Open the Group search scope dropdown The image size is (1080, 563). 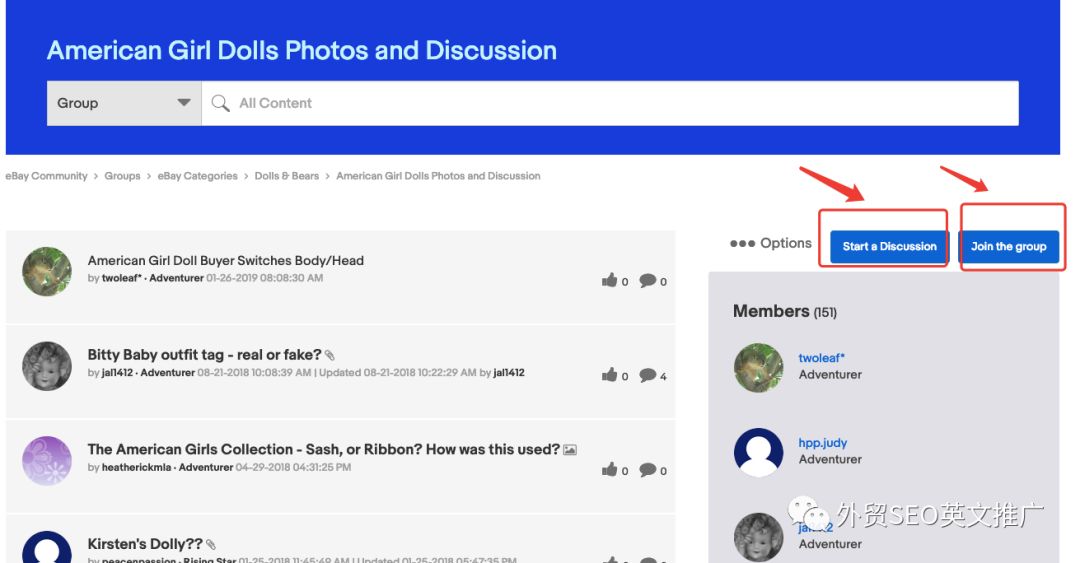124,103
